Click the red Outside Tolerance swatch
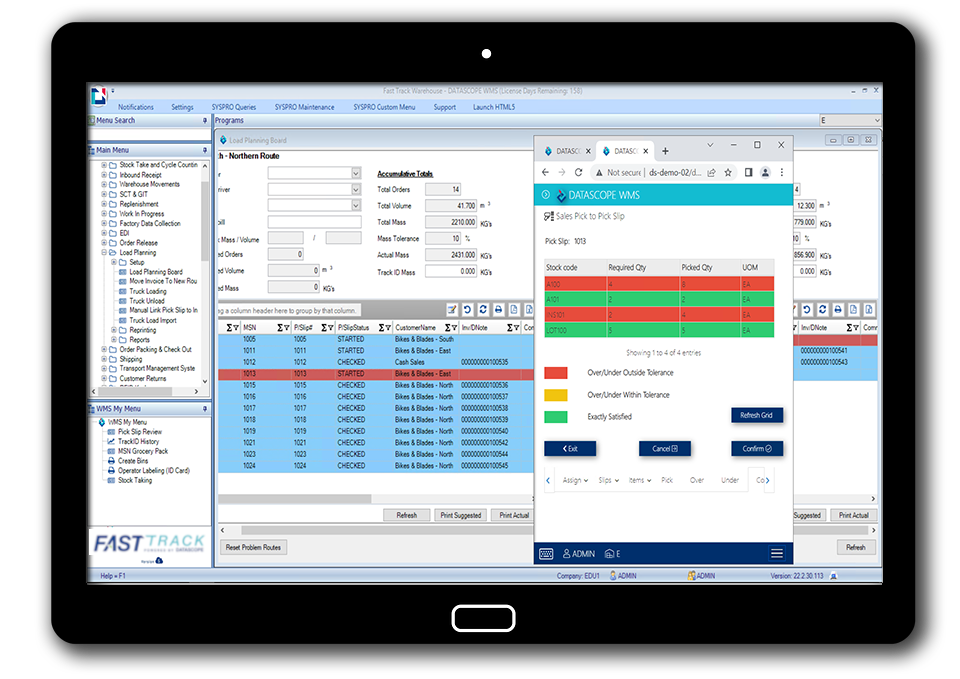960x679 pixels. pyautogui.click(x=555, y=373)
